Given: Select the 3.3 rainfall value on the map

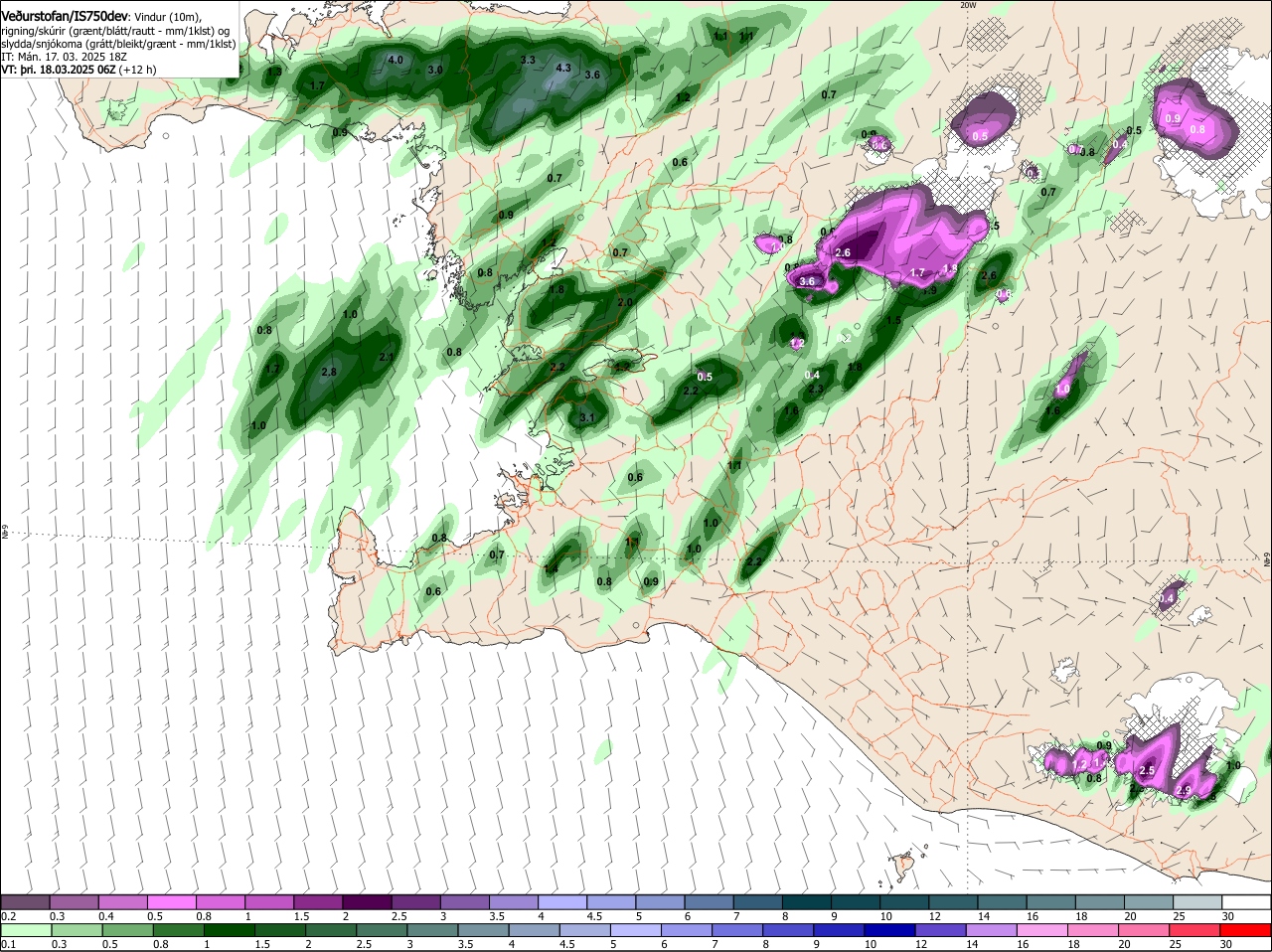Looking at the screenshot, I should click(528, 61).
